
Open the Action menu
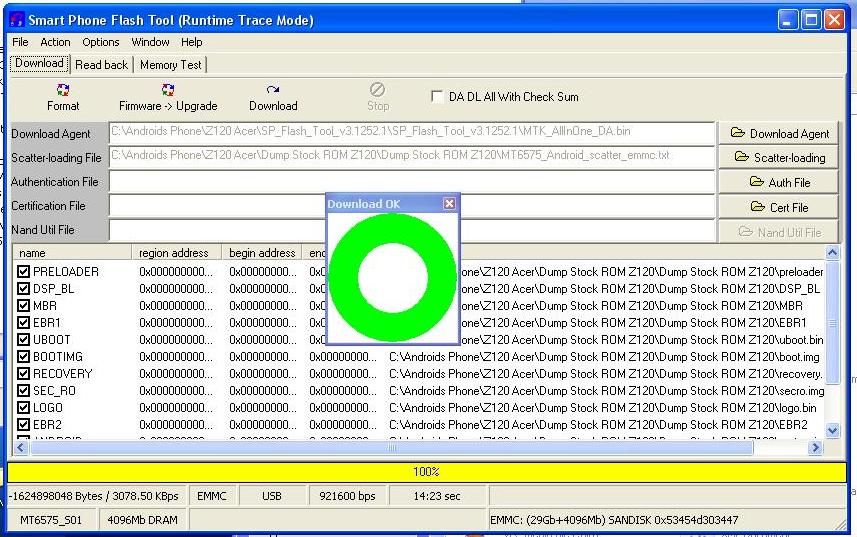click(55, 42)
